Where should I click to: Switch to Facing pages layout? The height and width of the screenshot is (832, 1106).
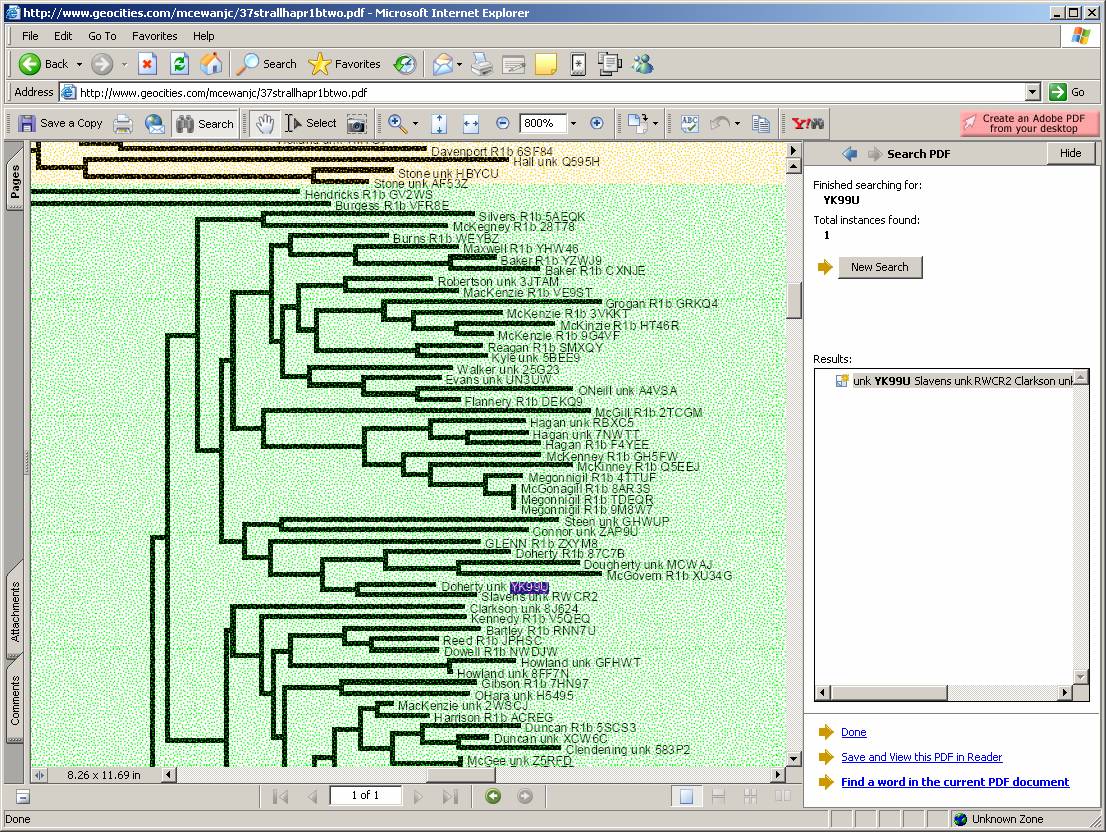(x=782, y=797)
